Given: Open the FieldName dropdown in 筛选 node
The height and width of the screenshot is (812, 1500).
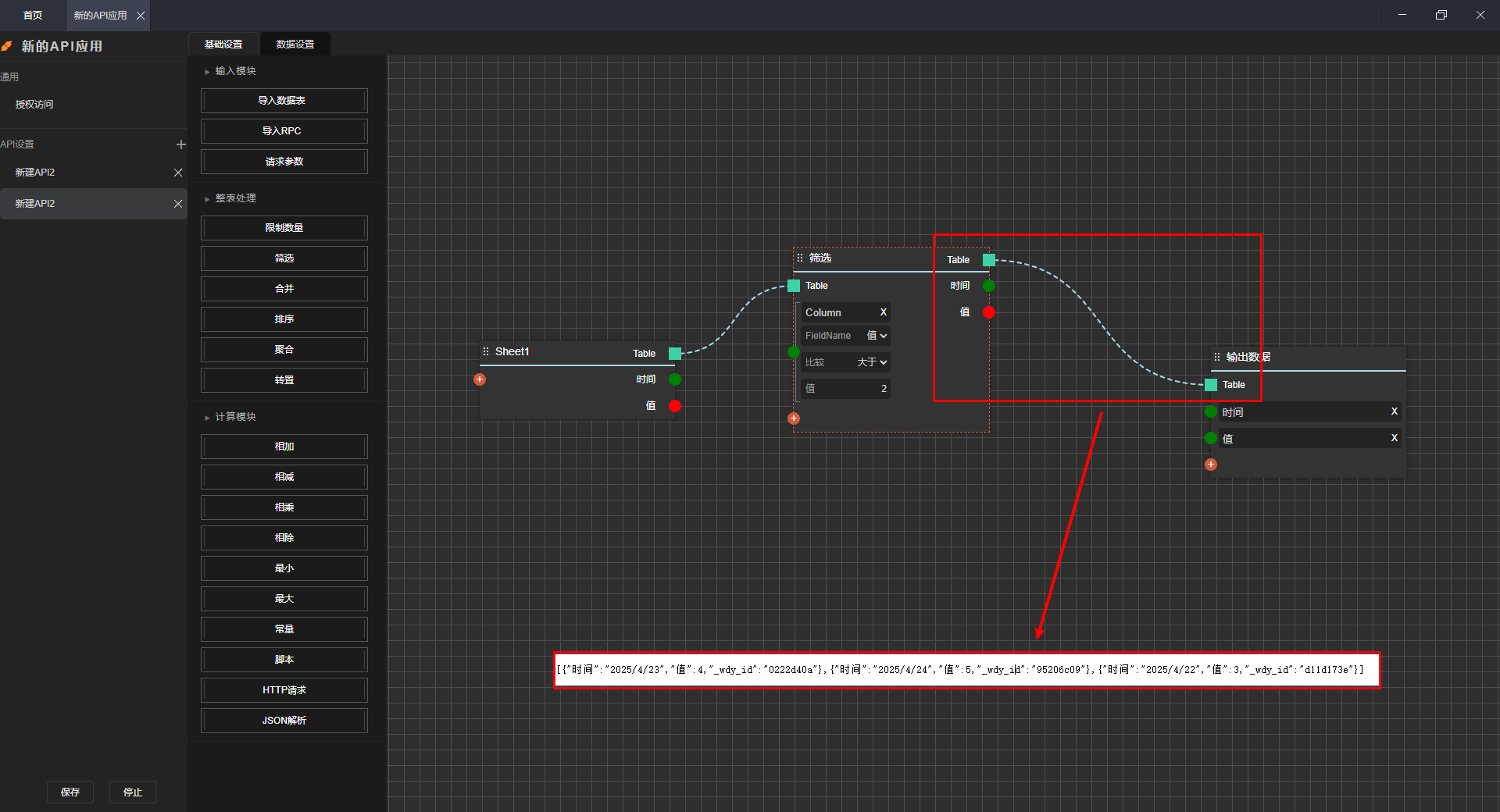Looking at the screenshot, I should point(877,336).
